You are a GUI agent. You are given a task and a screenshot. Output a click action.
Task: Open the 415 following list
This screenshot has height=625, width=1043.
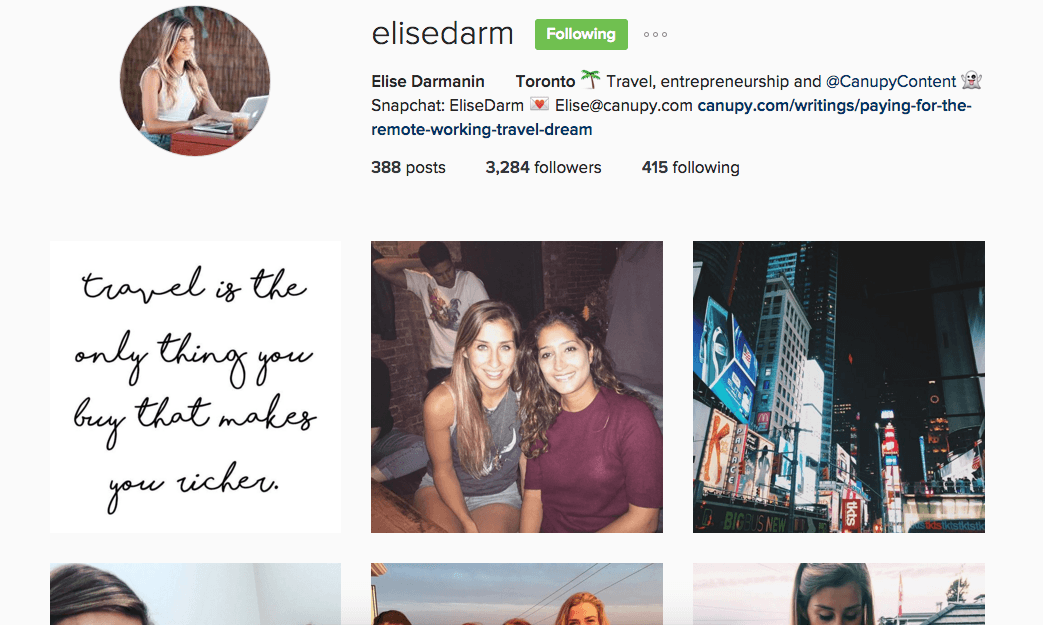[x=690, y=168]
